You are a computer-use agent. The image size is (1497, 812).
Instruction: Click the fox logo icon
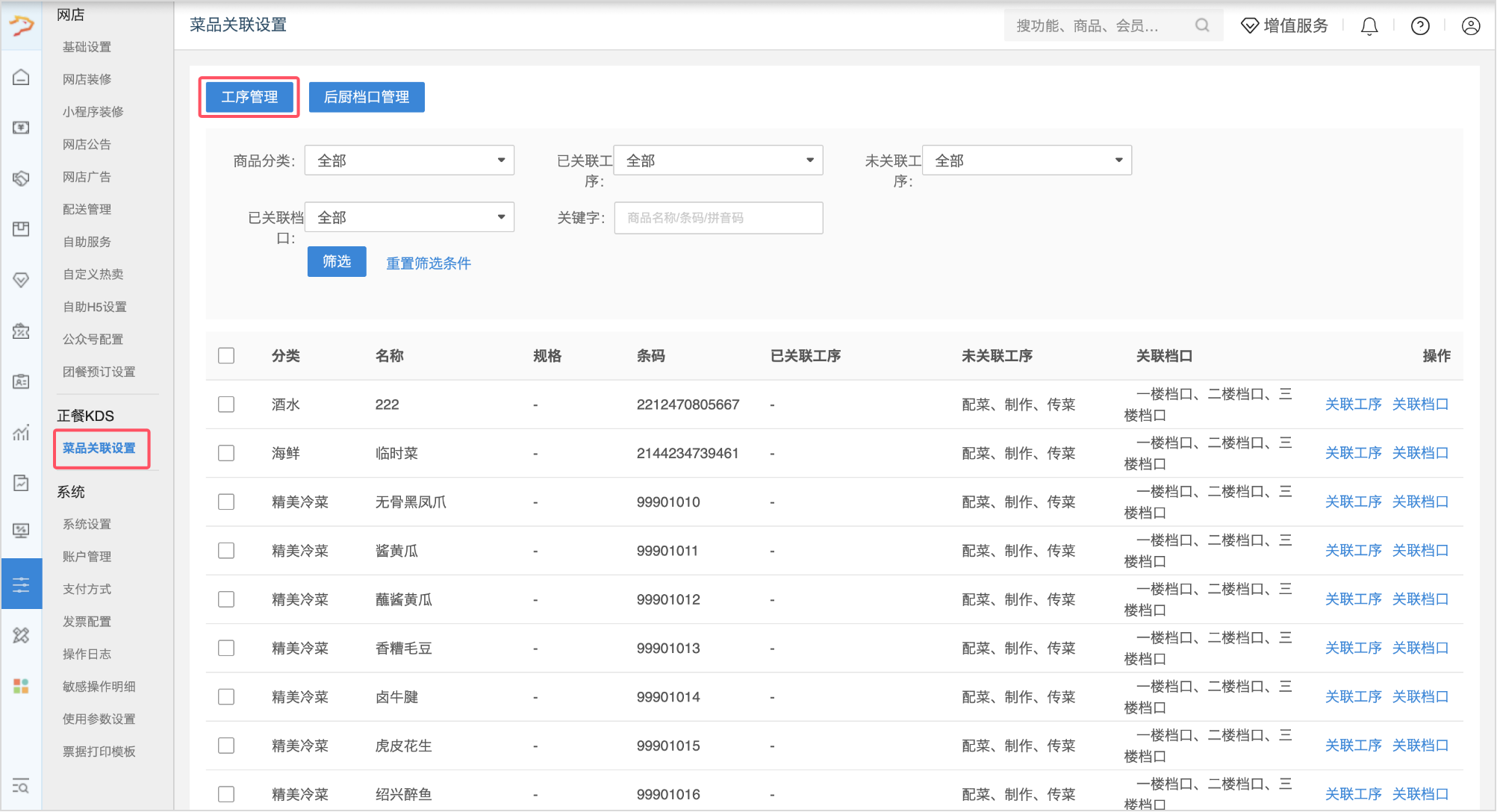(x=21, y=25)
